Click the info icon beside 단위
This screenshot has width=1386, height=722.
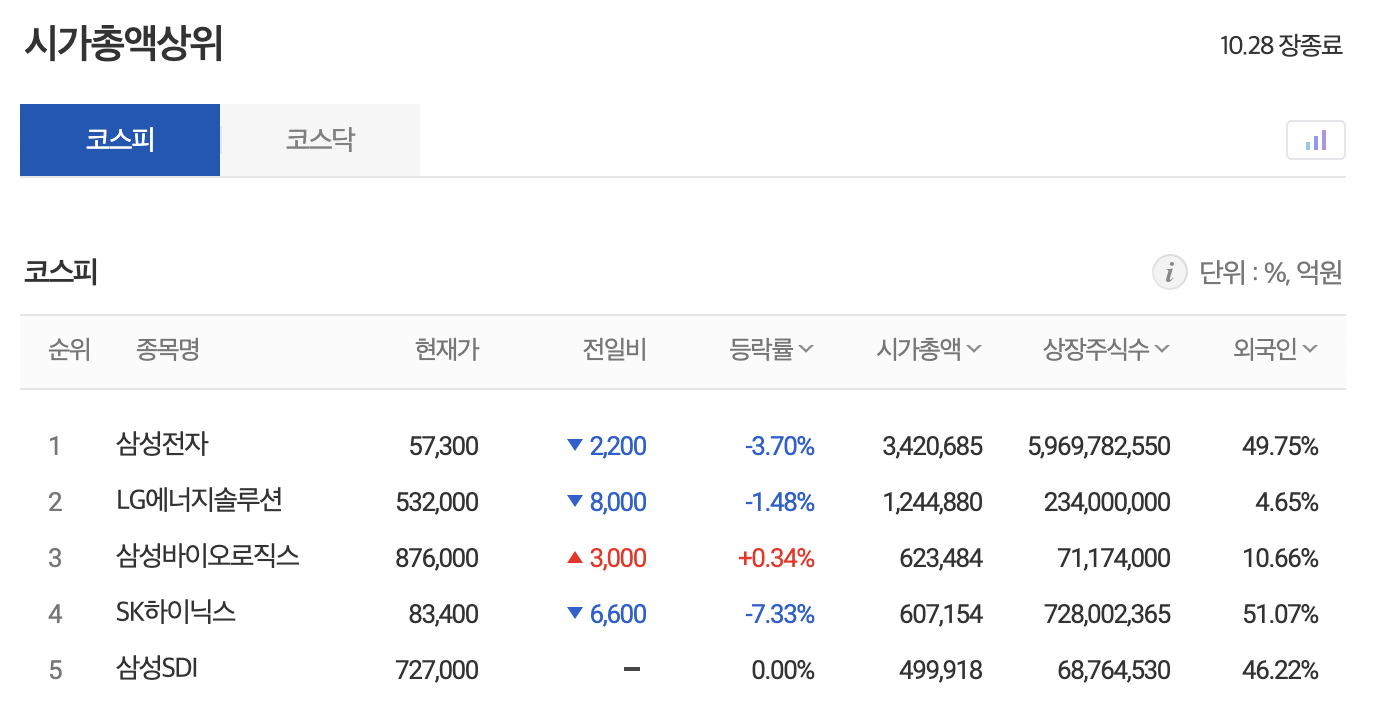click(1169, 272)
